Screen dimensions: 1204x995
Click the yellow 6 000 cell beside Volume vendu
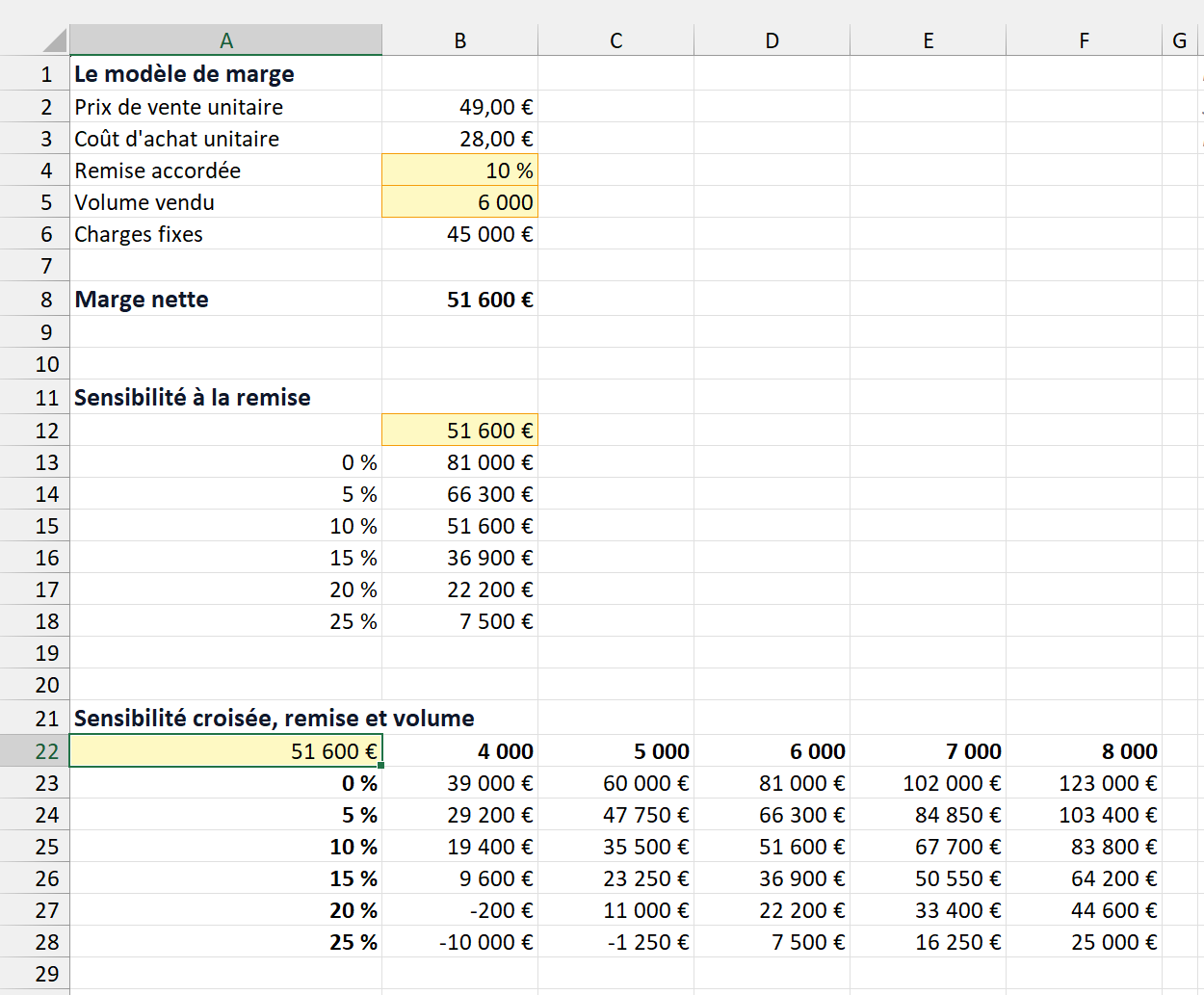click(x=460, y=202)
